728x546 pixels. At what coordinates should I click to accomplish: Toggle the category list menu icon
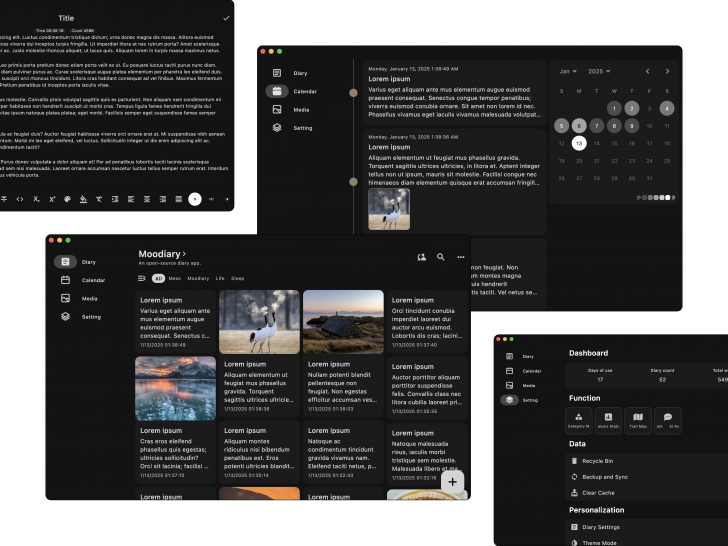142,279
